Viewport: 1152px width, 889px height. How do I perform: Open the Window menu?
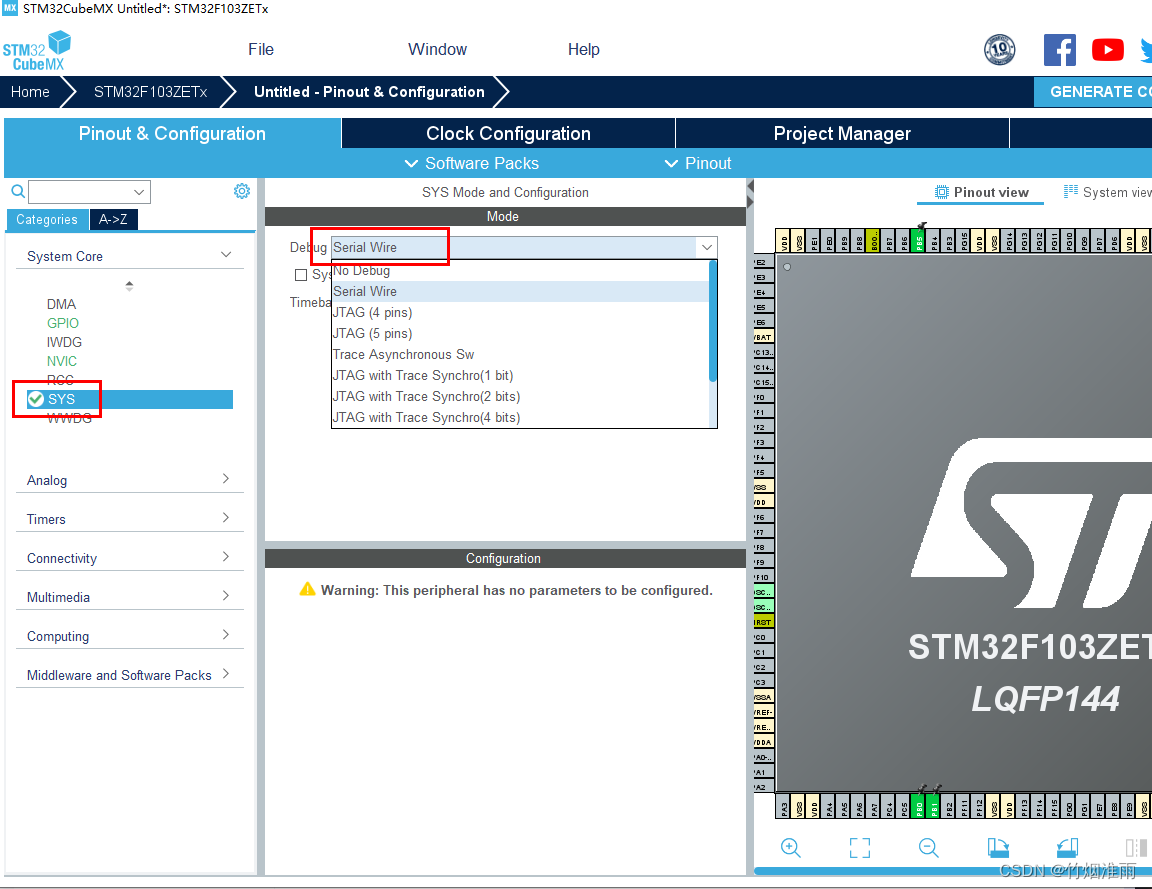437,49
